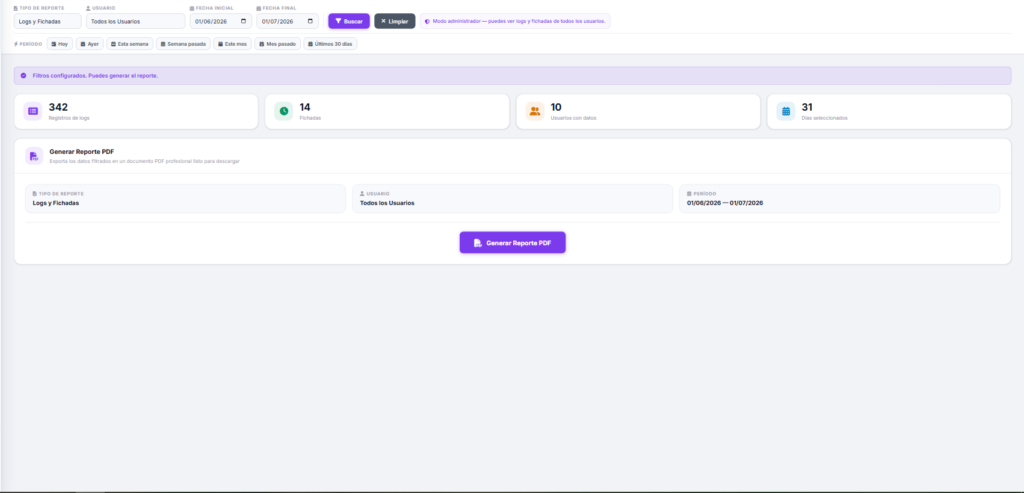Select the Hoy period shortcut
The height and width of the screenshot is (493, 1024).
click(x=59, y=44)
